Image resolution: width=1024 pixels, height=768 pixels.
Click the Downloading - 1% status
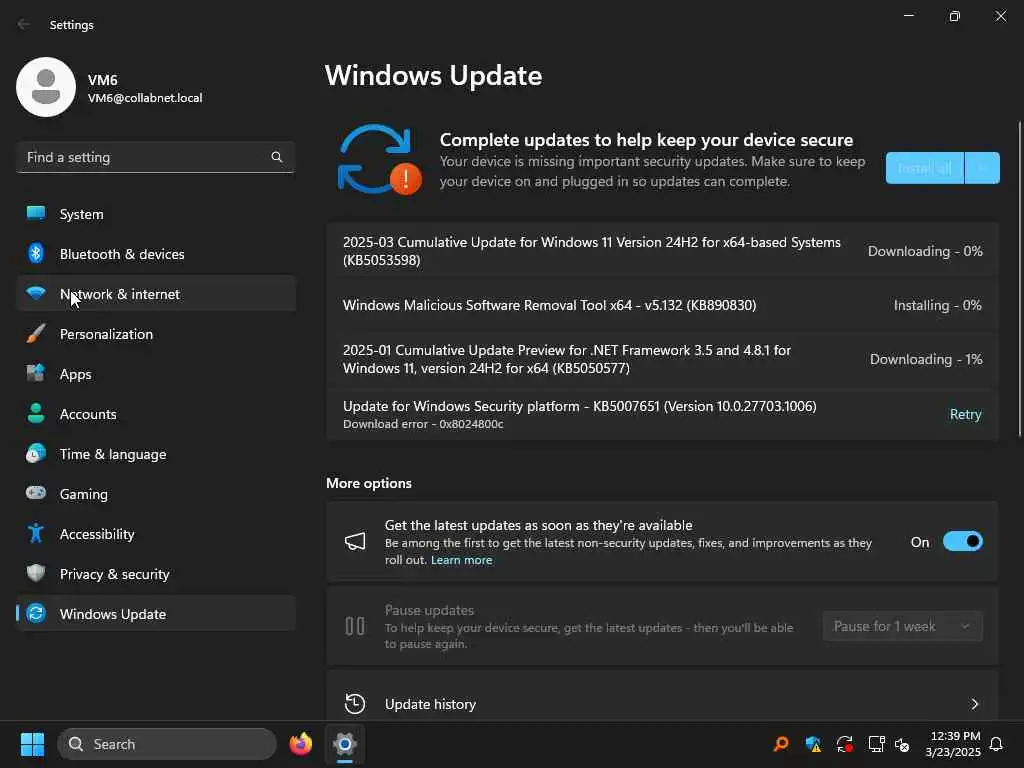point(926,359)
